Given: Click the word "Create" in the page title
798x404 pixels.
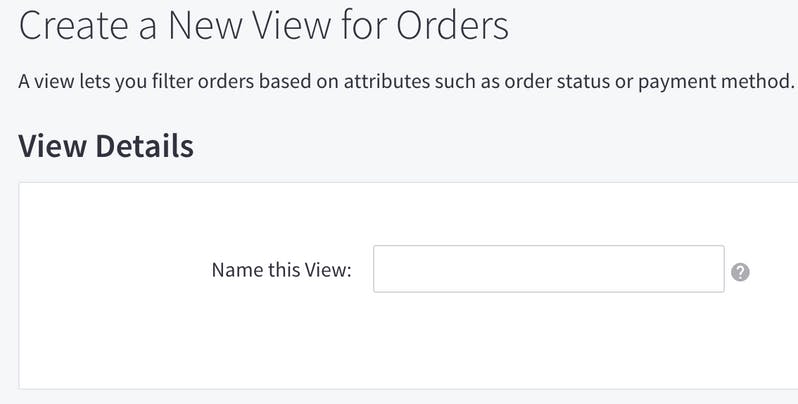Looking at the screenshot, I should click(x=73, y=25).
